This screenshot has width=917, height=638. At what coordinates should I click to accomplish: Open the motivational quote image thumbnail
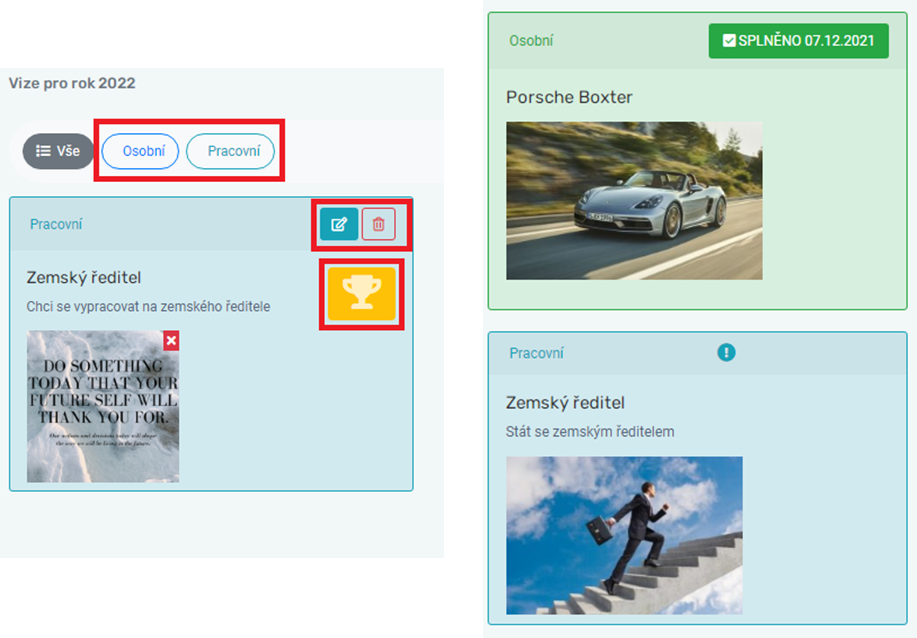(x=103, y=406)
